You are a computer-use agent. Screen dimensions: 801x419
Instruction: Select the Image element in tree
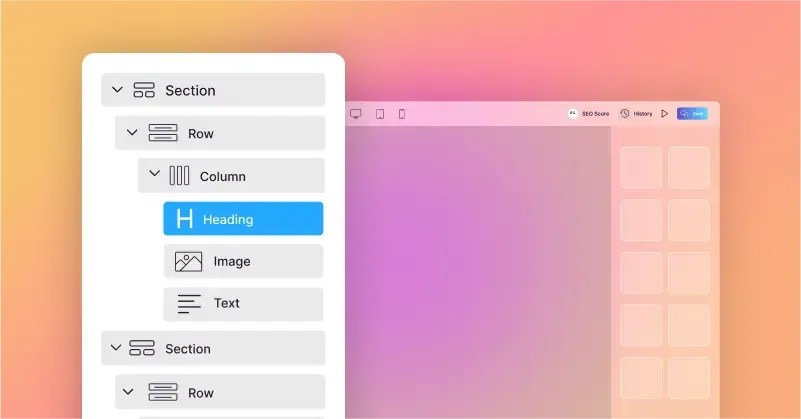(243, 261)
